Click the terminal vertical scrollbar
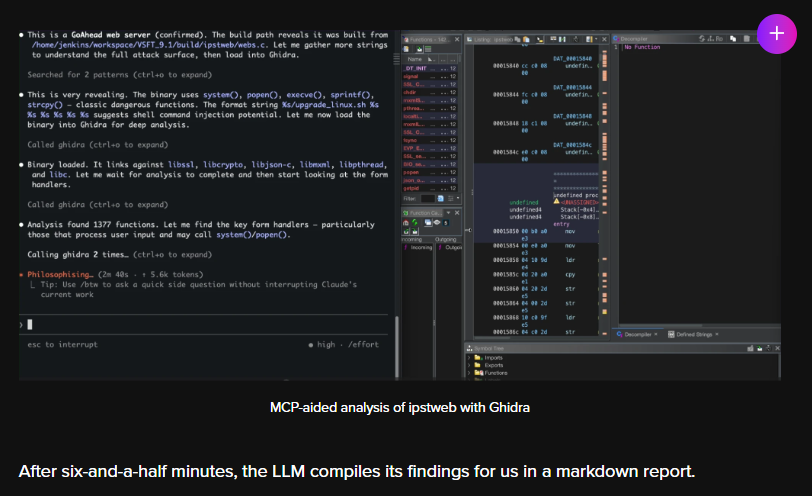 (x=397, y=345)
